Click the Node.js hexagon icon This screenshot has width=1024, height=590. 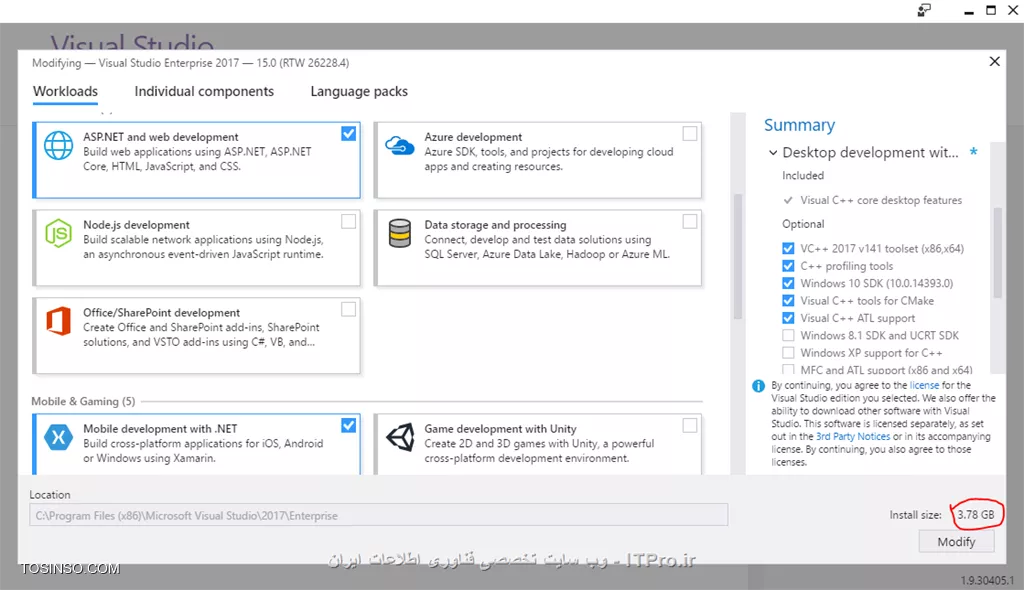(58, 233)
